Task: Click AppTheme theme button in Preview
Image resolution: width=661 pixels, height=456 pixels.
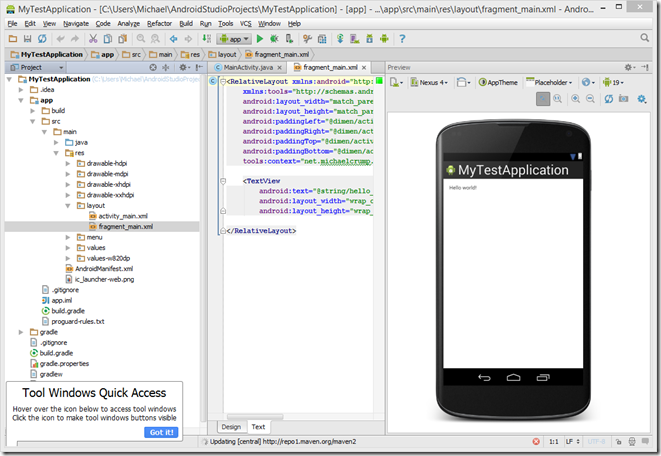Action: point(498,82)
